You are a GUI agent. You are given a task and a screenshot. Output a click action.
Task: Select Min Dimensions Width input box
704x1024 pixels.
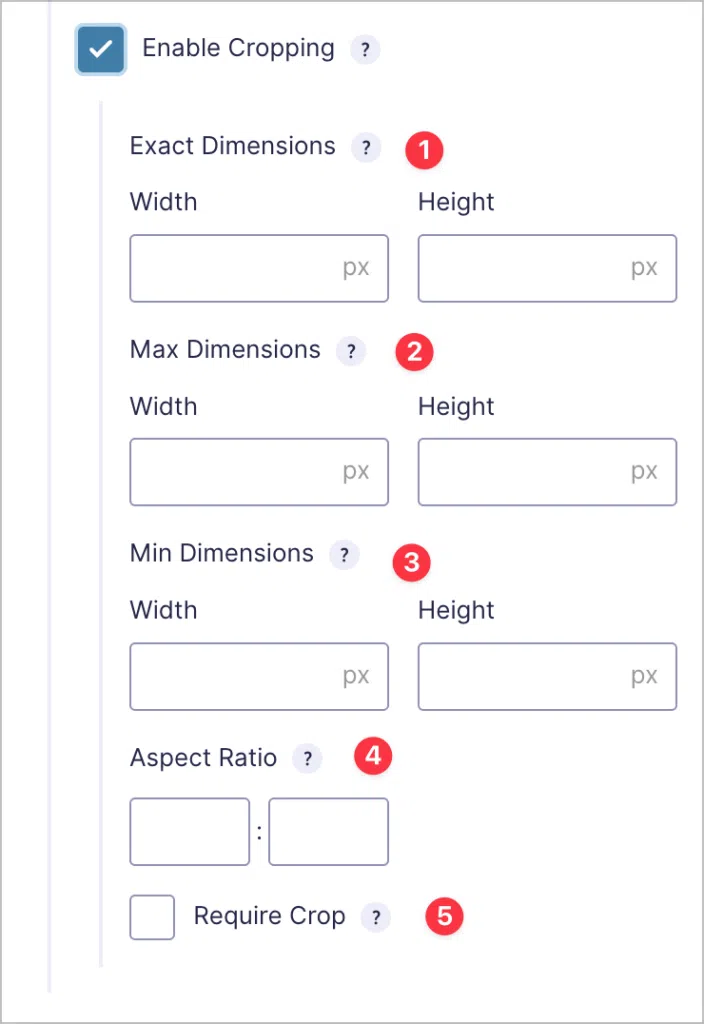pyautogui.click(x=259, y=676)
